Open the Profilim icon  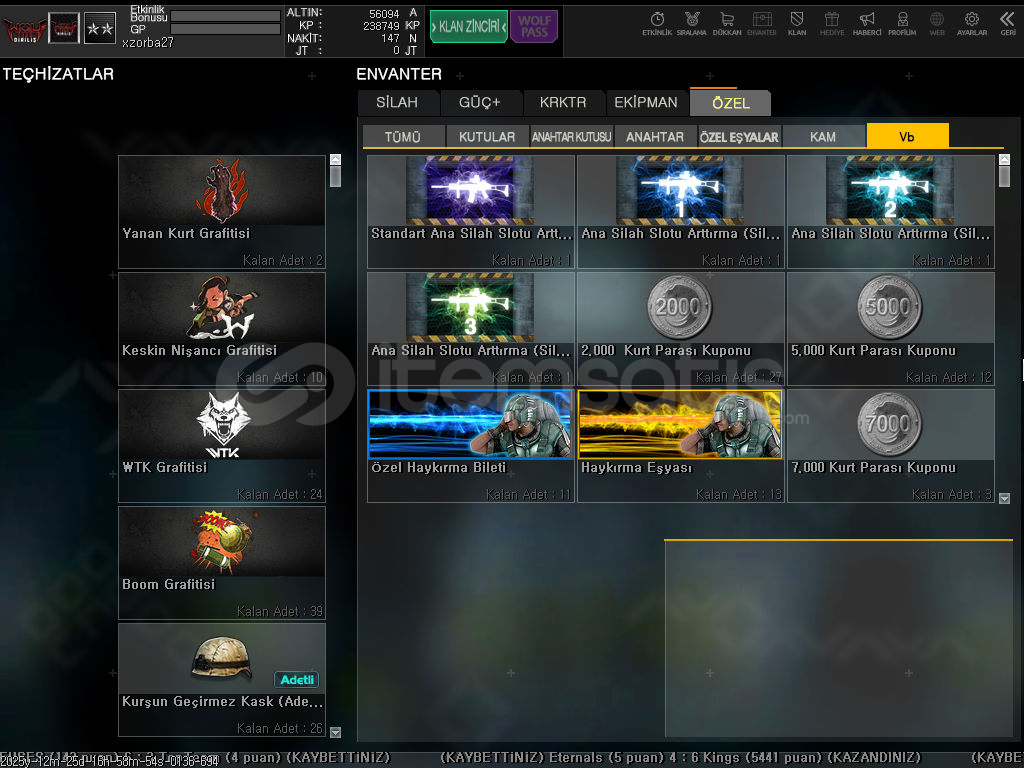902,24
